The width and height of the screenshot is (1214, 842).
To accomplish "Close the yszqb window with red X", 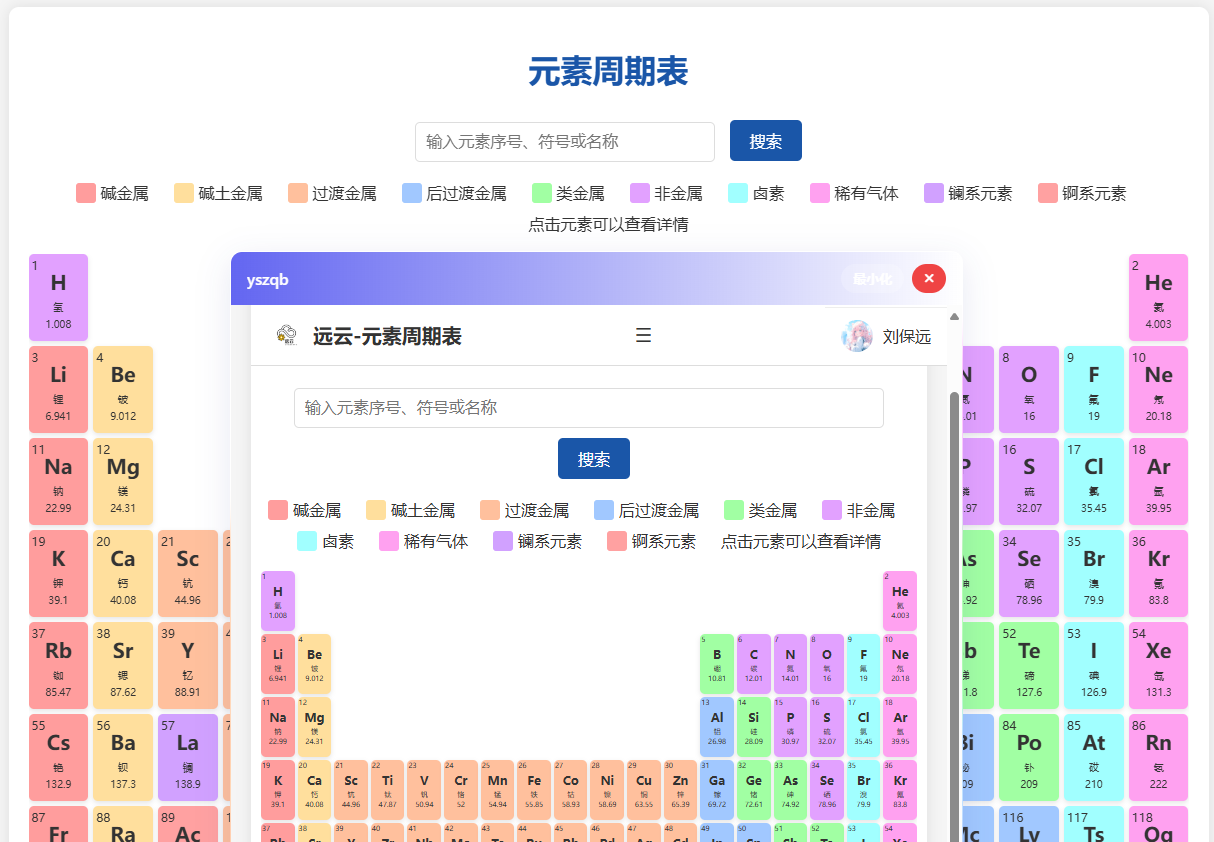I will (x=929, y=278).
